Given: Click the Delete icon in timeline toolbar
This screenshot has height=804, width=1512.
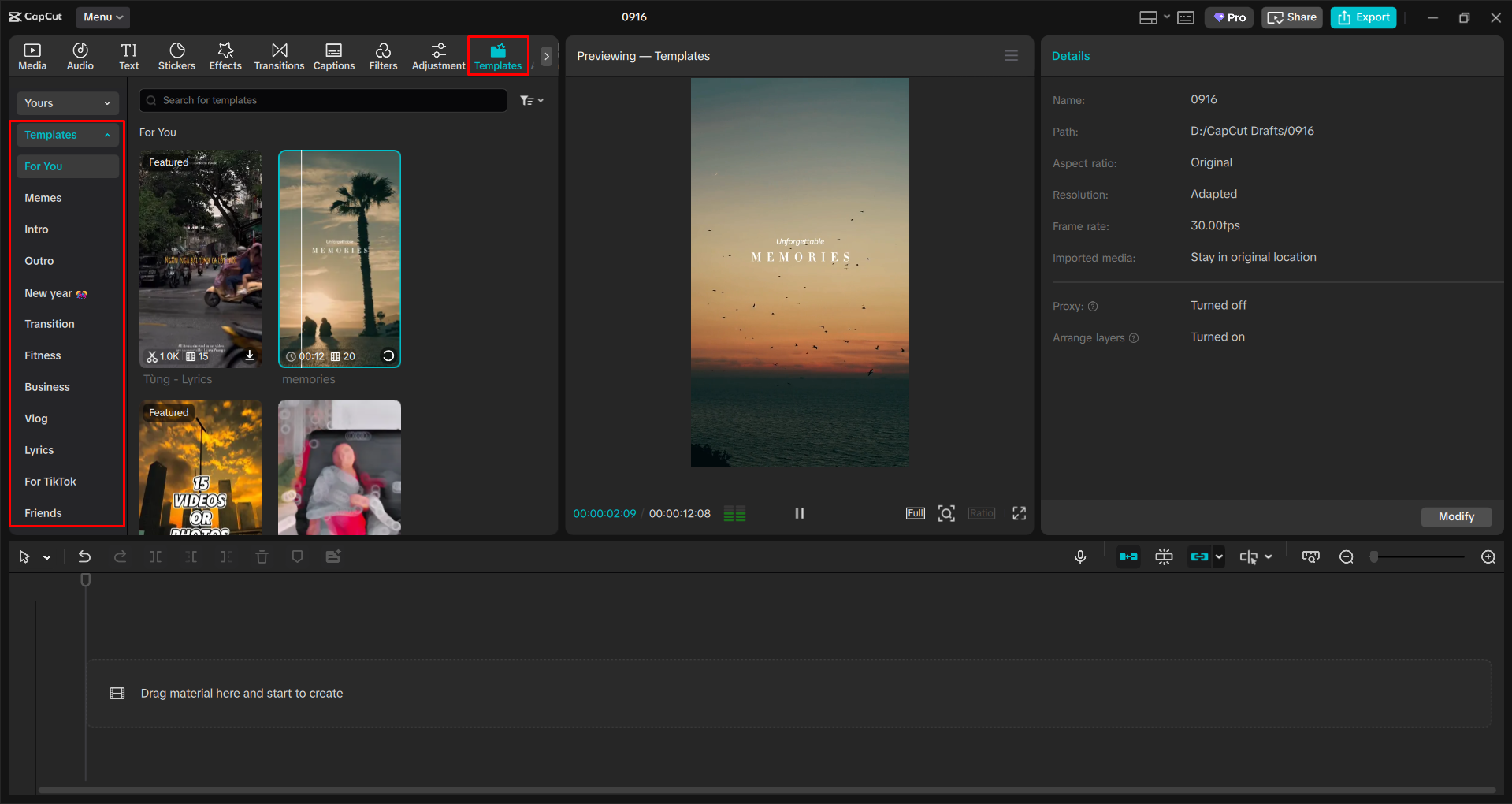Looking at the screenshot, I should 262,556.
